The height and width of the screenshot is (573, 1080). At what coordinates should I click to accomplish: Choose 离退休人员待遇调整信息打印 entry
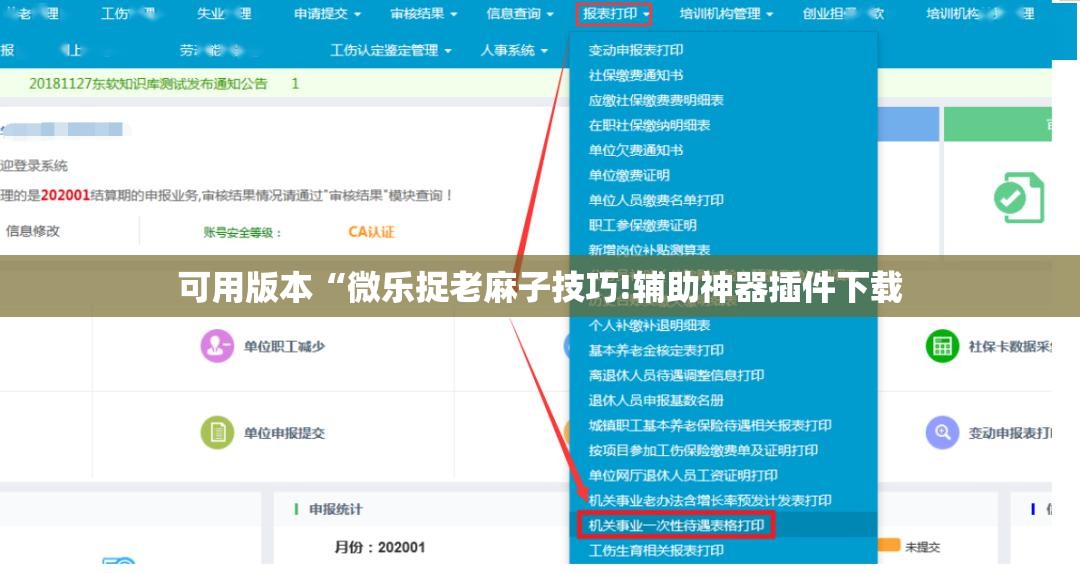click(676, 375)
